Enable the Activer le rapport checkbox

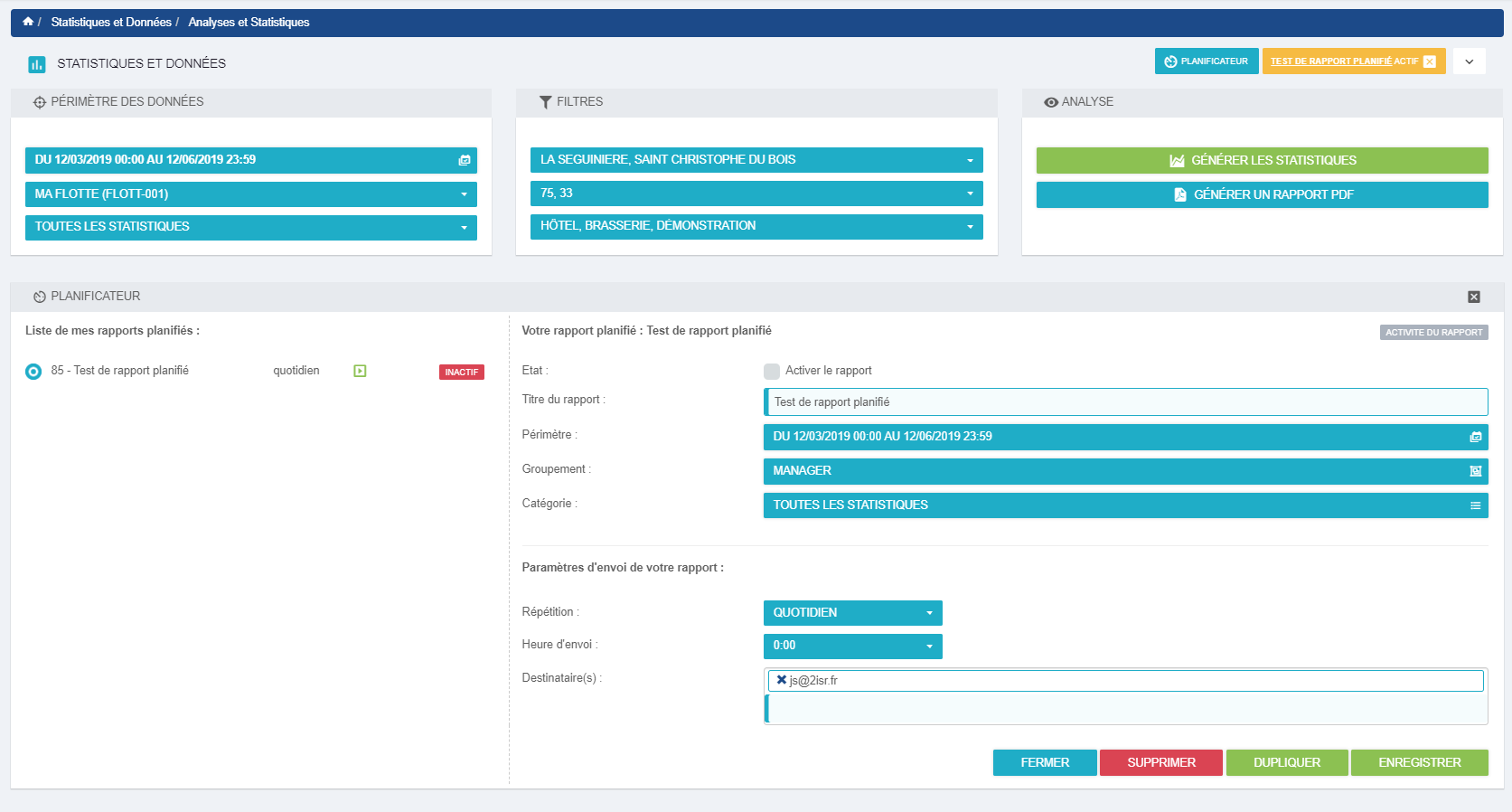pyautogui.click(x=772, y=371)
